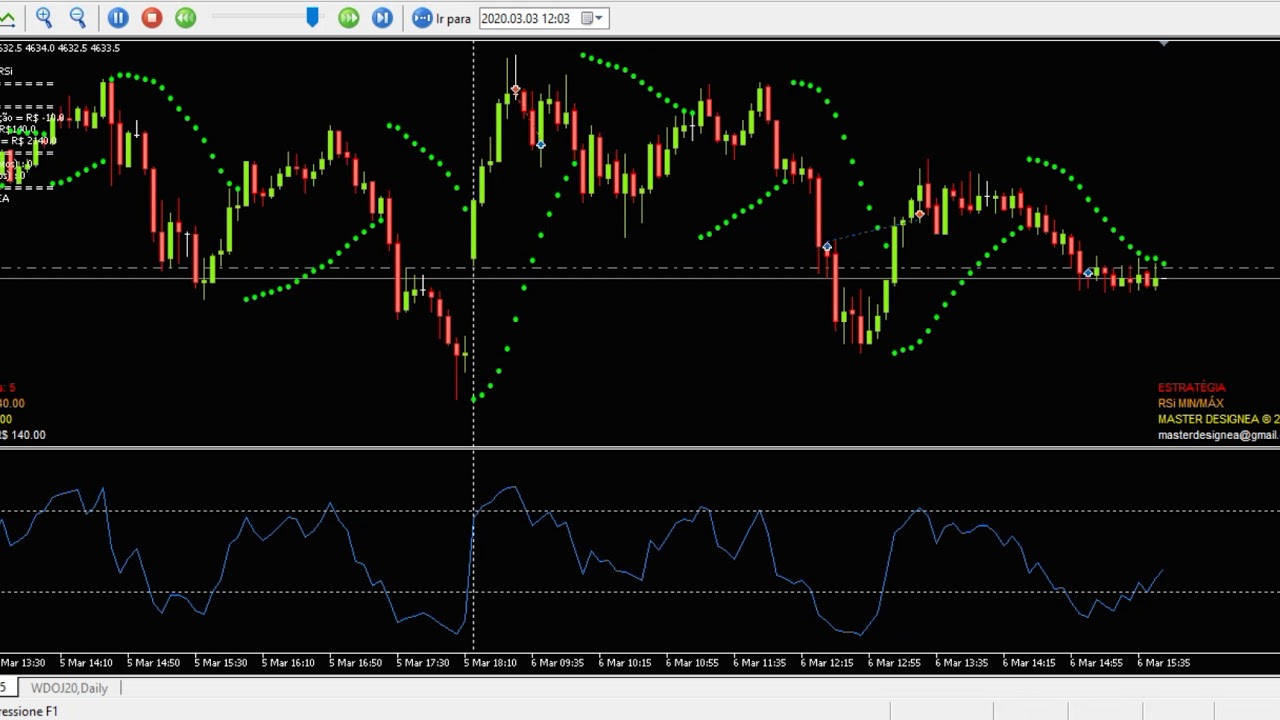Click the masterdesignea@gmail email text
Image resolution: width=1280 pixels, height=720 pixels.
coord(1218,435)
